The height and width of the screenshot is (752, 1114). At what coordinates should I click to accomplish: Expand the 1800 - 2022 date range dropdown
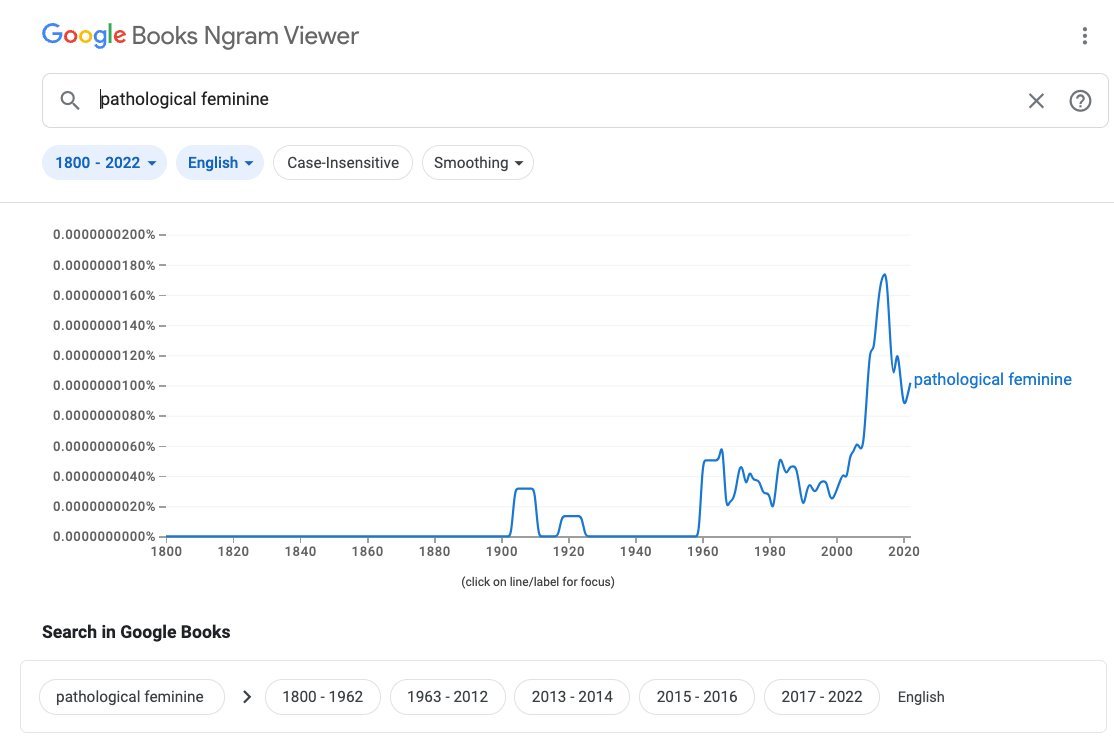coord(106,163)
